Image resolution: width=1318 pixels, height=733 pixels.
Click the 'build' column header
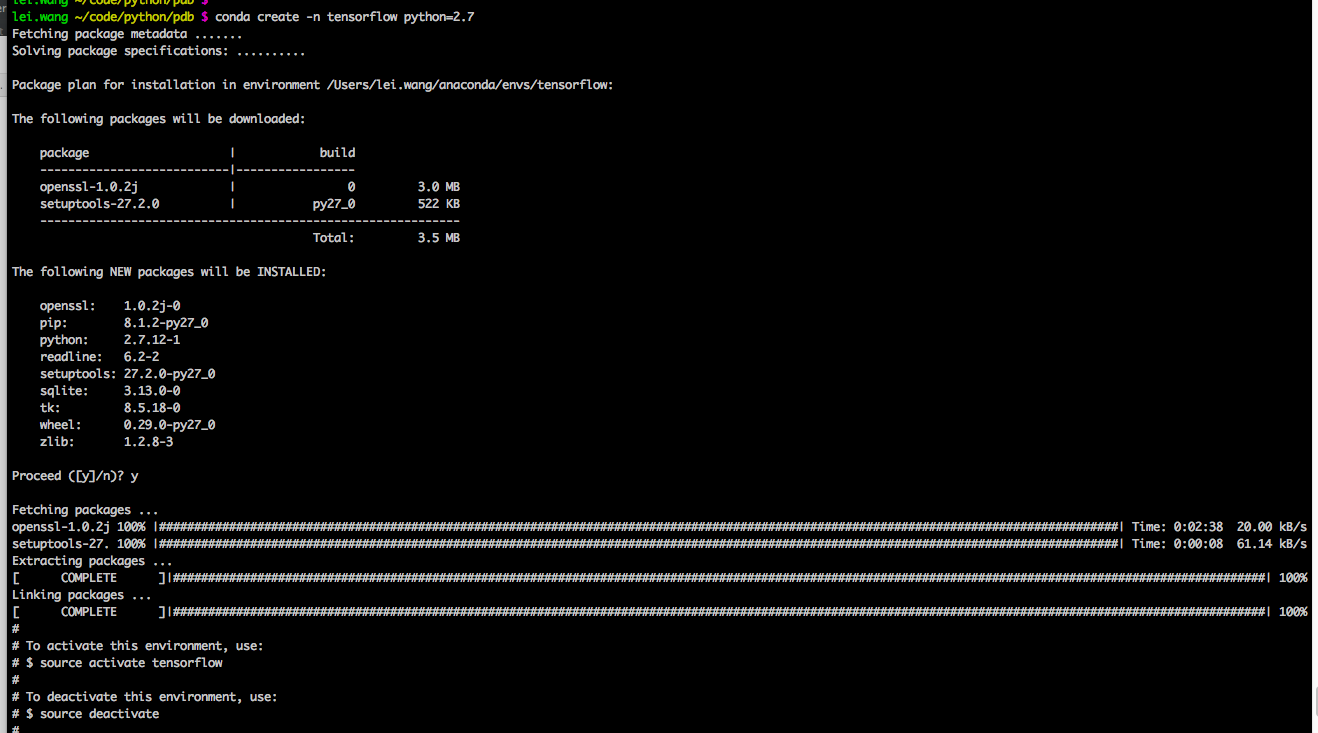point(337,153)
